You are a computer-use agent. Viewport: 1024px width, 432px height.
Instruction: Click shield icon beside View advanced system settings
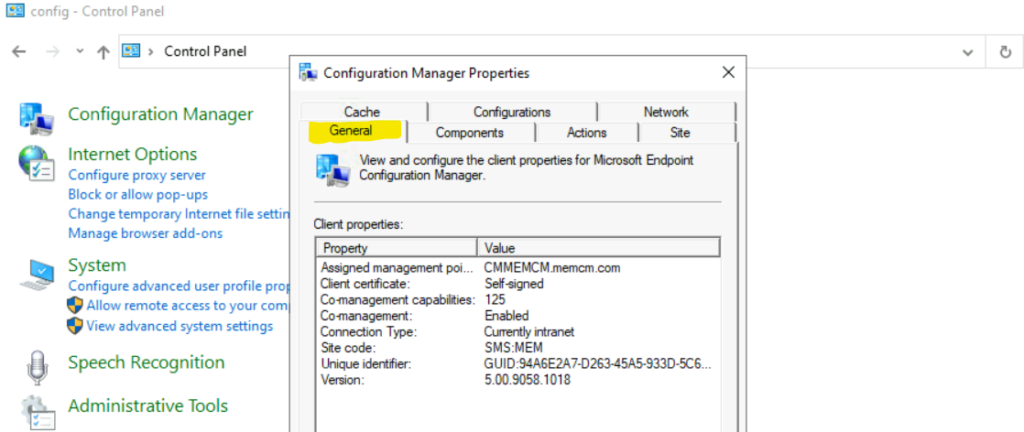tap(75, 326)
